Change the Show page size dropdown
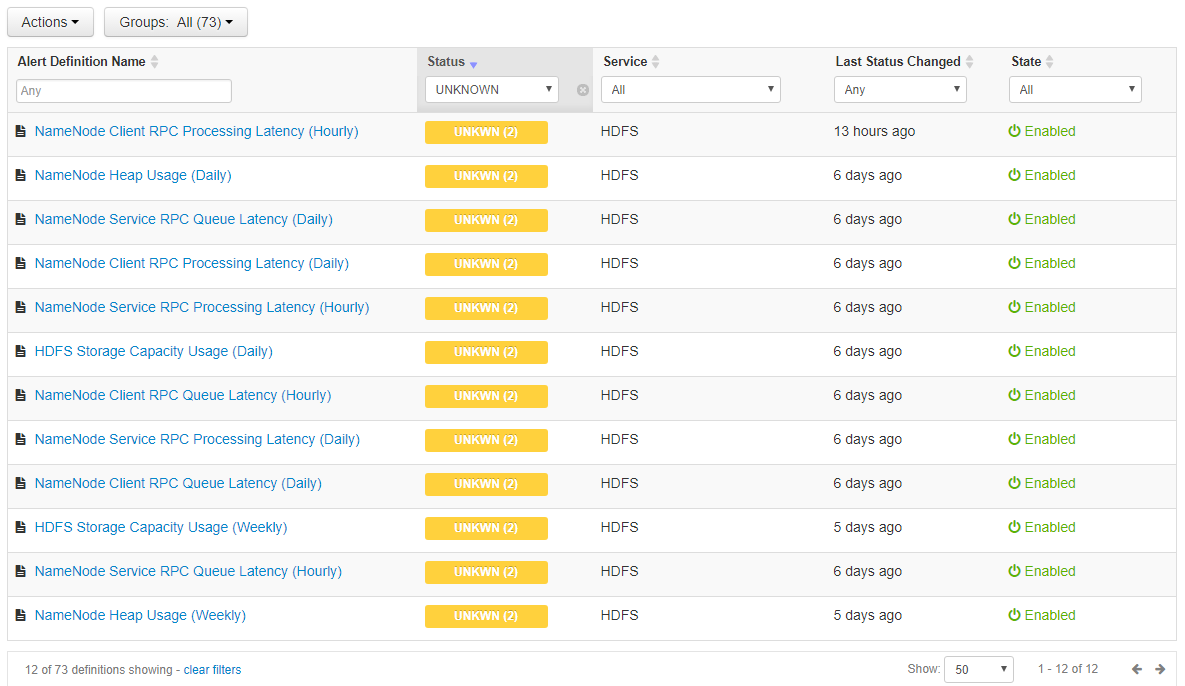1185x686 pixels. [x=978, y=669]
